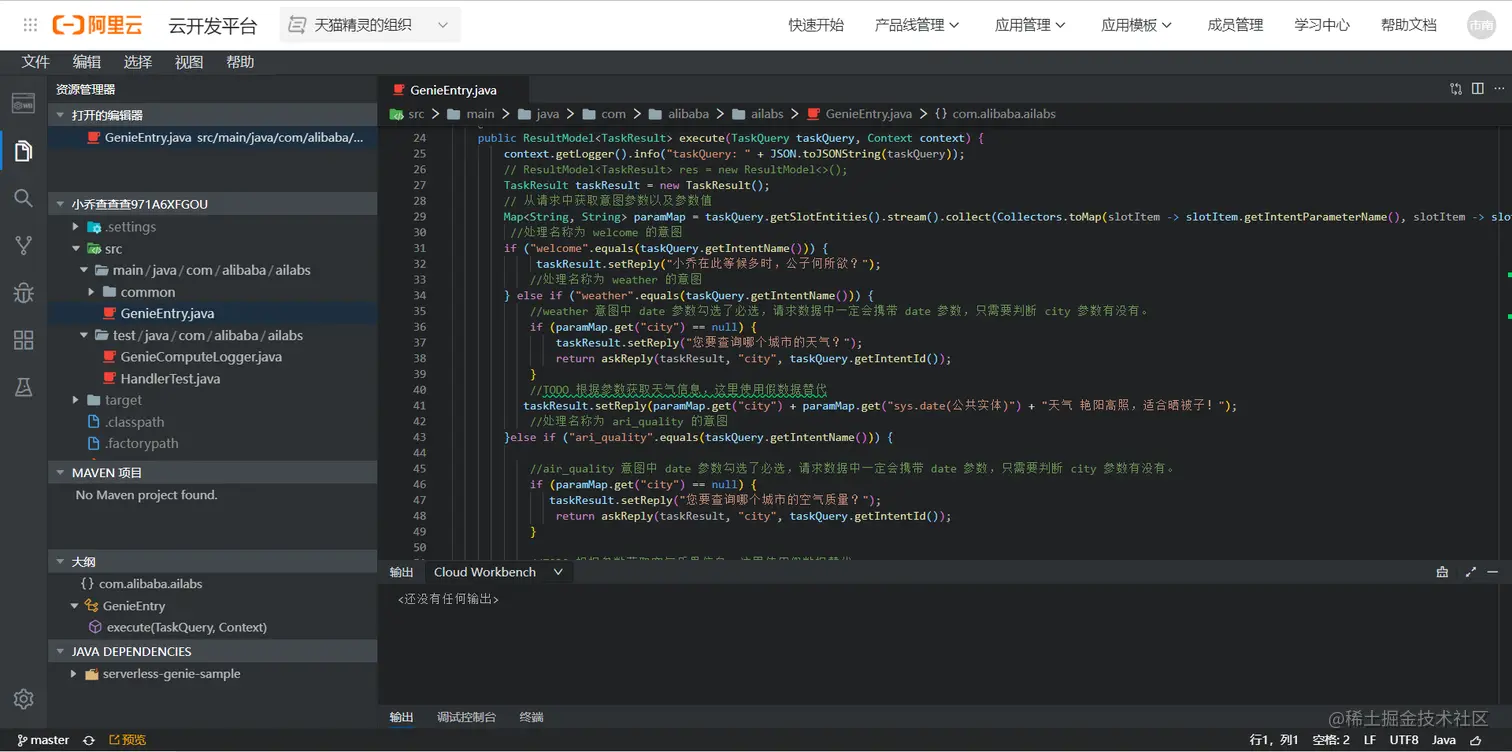Synchronize changes in the status bar
The width and height of the screenshot is (1512, 752).
pyautogui.click(x=89, y=740)
